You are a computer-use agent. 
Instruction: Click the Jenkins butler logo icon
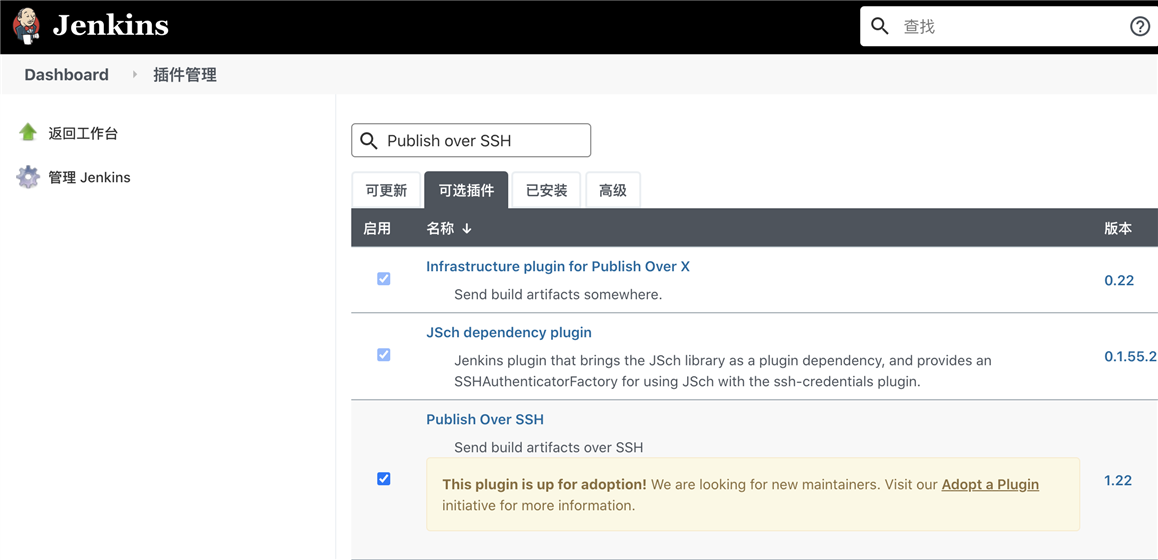pos(27,27)
